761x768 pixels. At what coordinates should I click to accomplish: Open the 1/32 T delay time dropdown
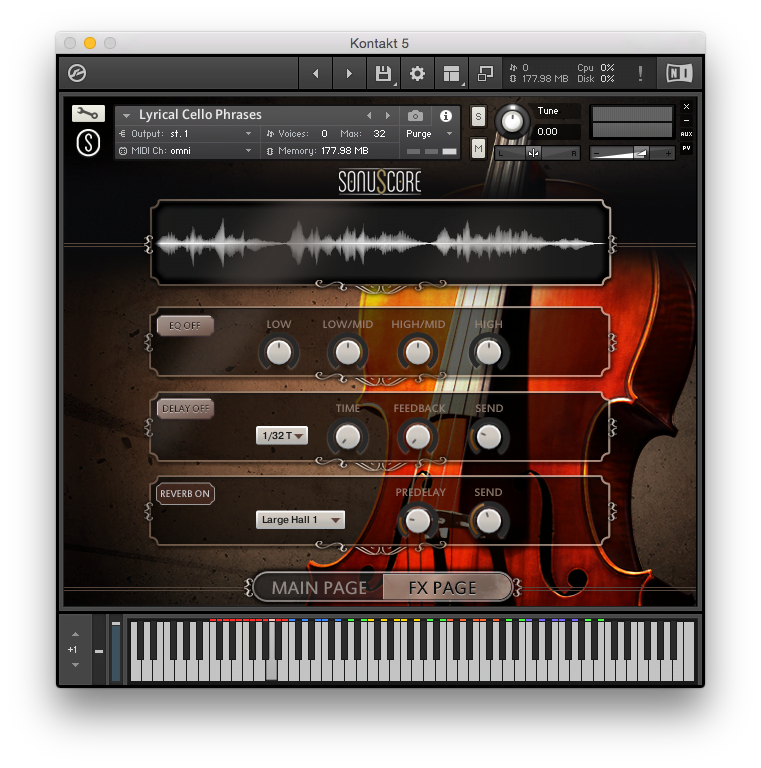point(282,435)
